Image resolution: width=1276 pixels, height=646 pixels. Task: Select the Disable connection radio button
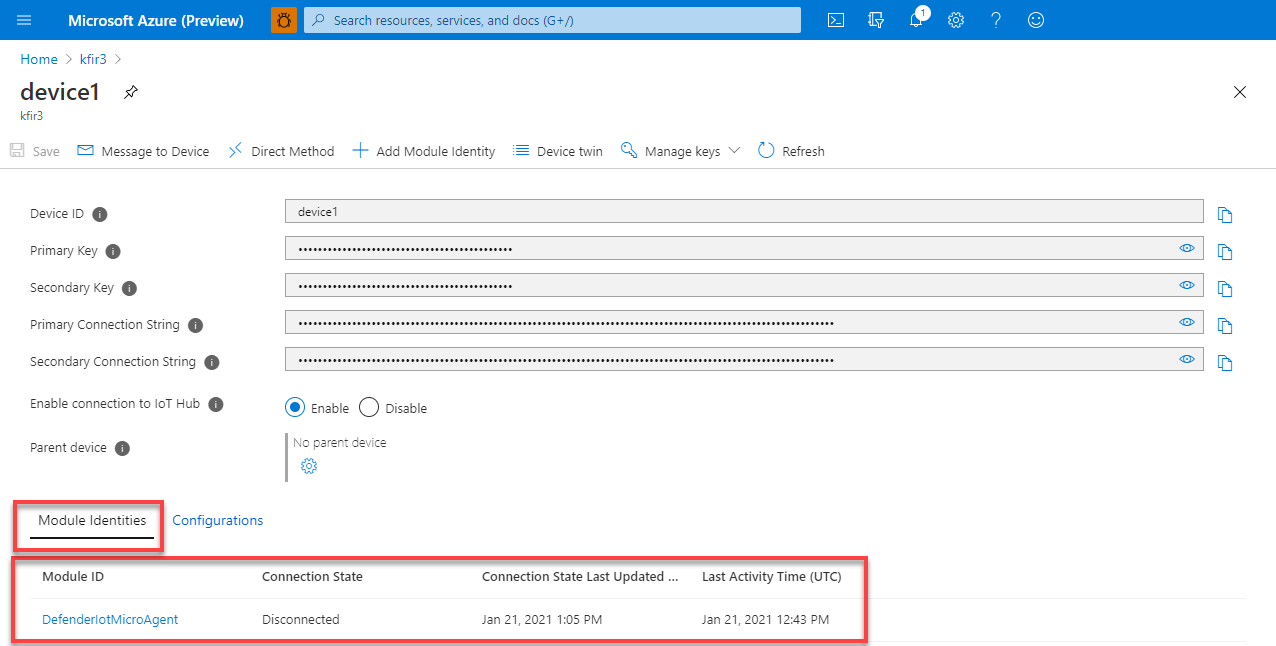coord(368,407)
